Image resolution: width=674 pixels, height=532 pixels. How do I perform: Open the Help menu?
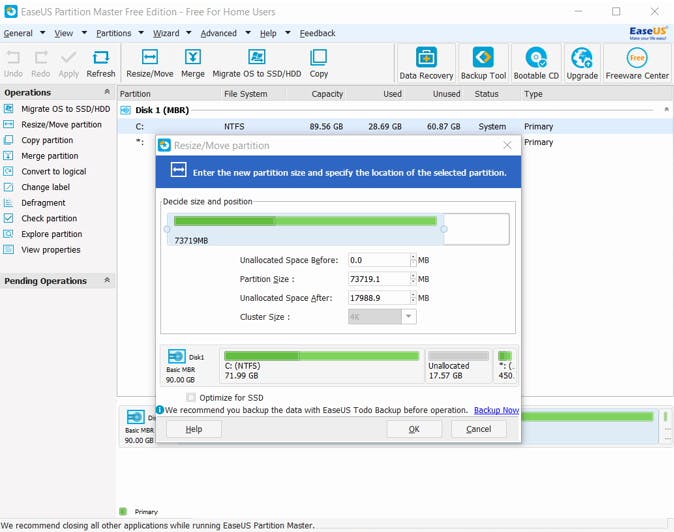(x=268, y=33)
